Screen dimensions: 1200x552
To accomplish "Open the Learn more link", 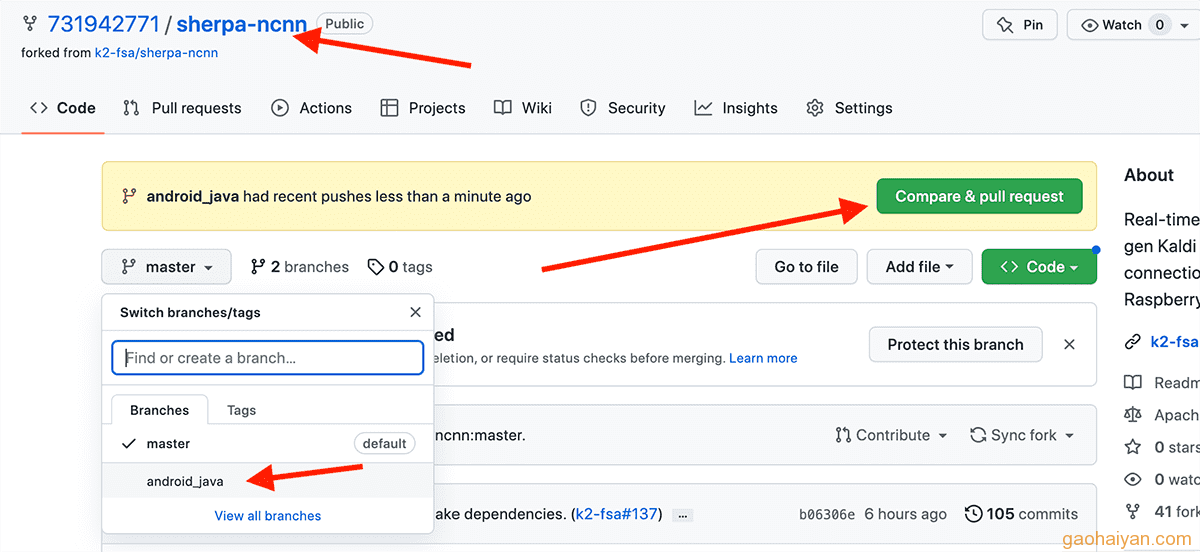I will (763, 358).
